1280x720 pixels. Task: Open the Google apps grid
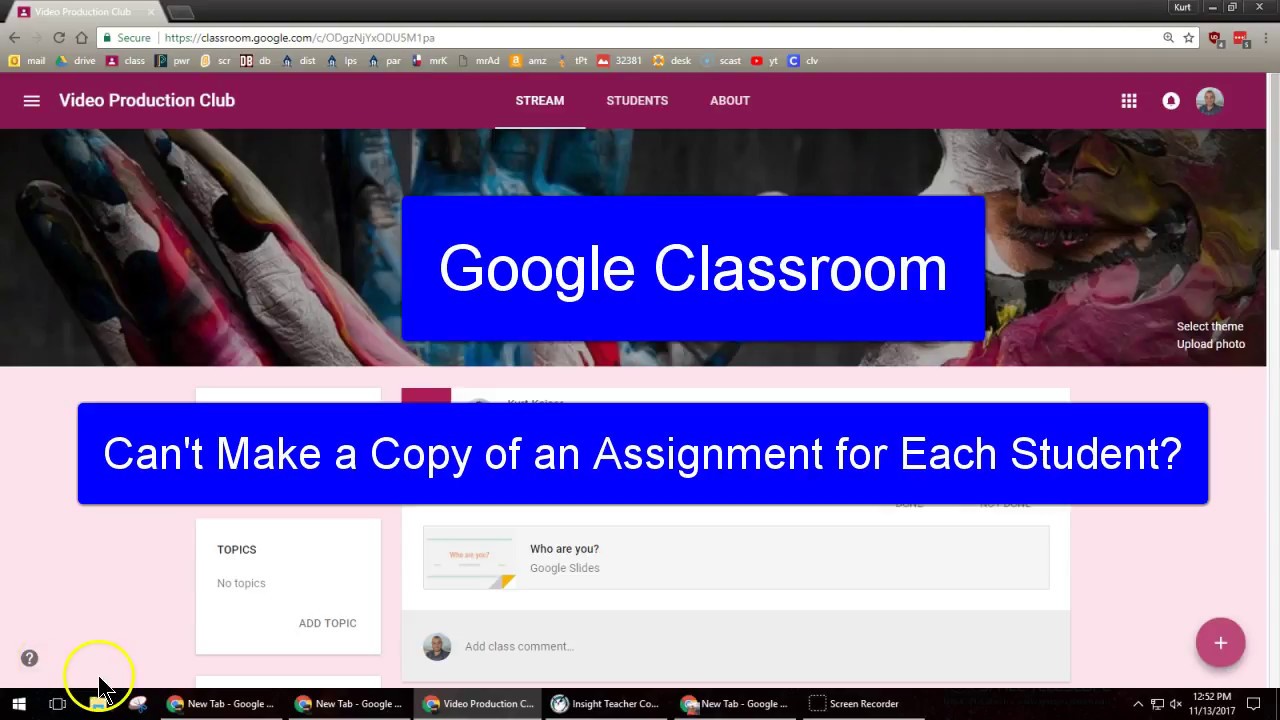pos(1129,100)
